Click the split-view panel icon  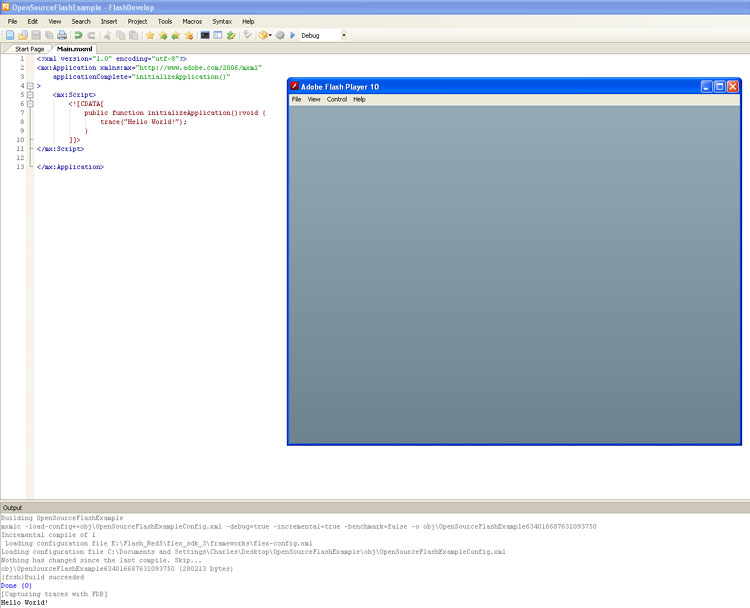tap(218, 35)
